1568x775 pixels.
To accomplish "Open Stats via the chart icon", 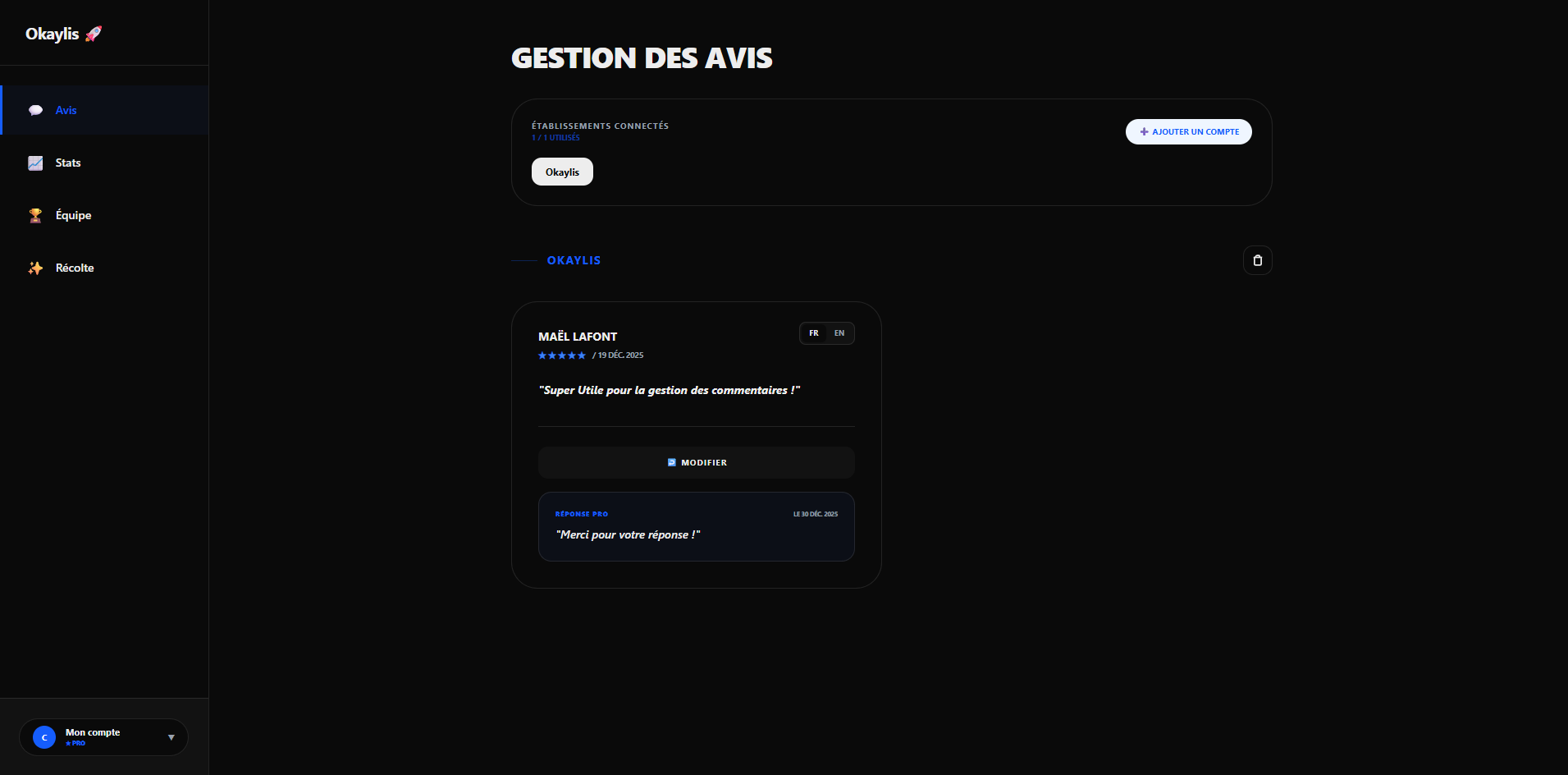I will coord(35,163).
